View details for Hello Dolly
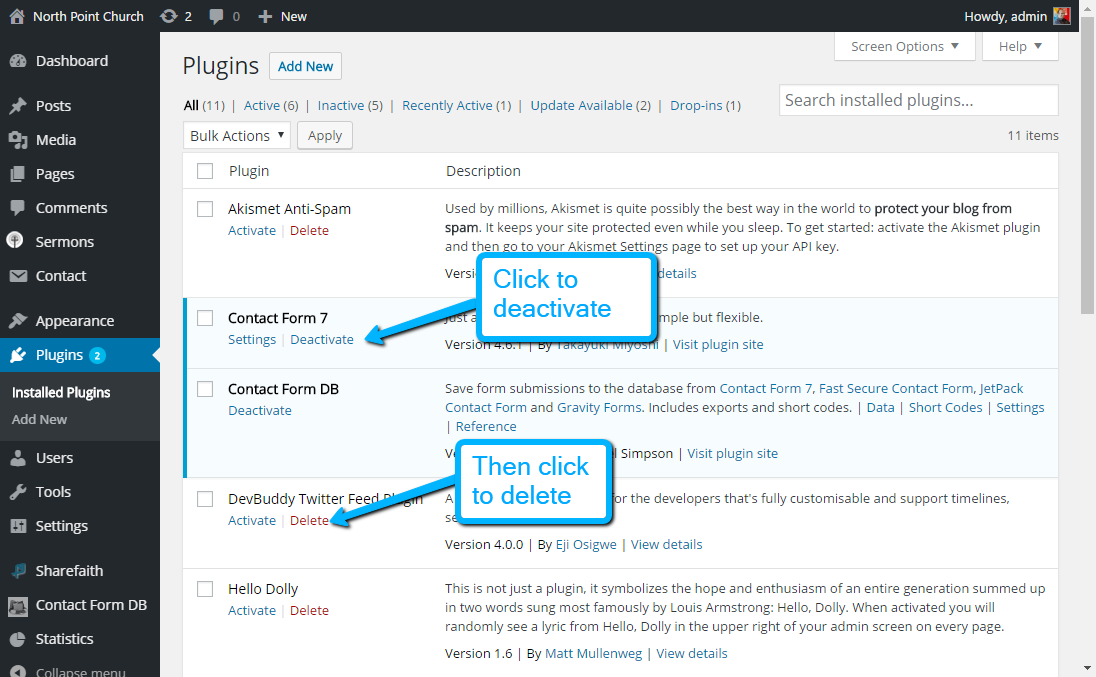1096x677 pixels. 692,654
